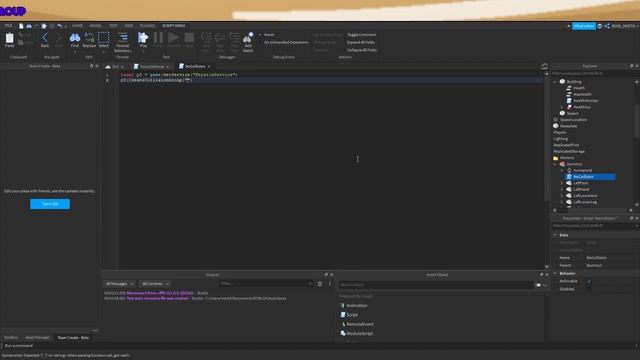
Task: Select the Humanoid object in Explorer
Action: (582, 170)
